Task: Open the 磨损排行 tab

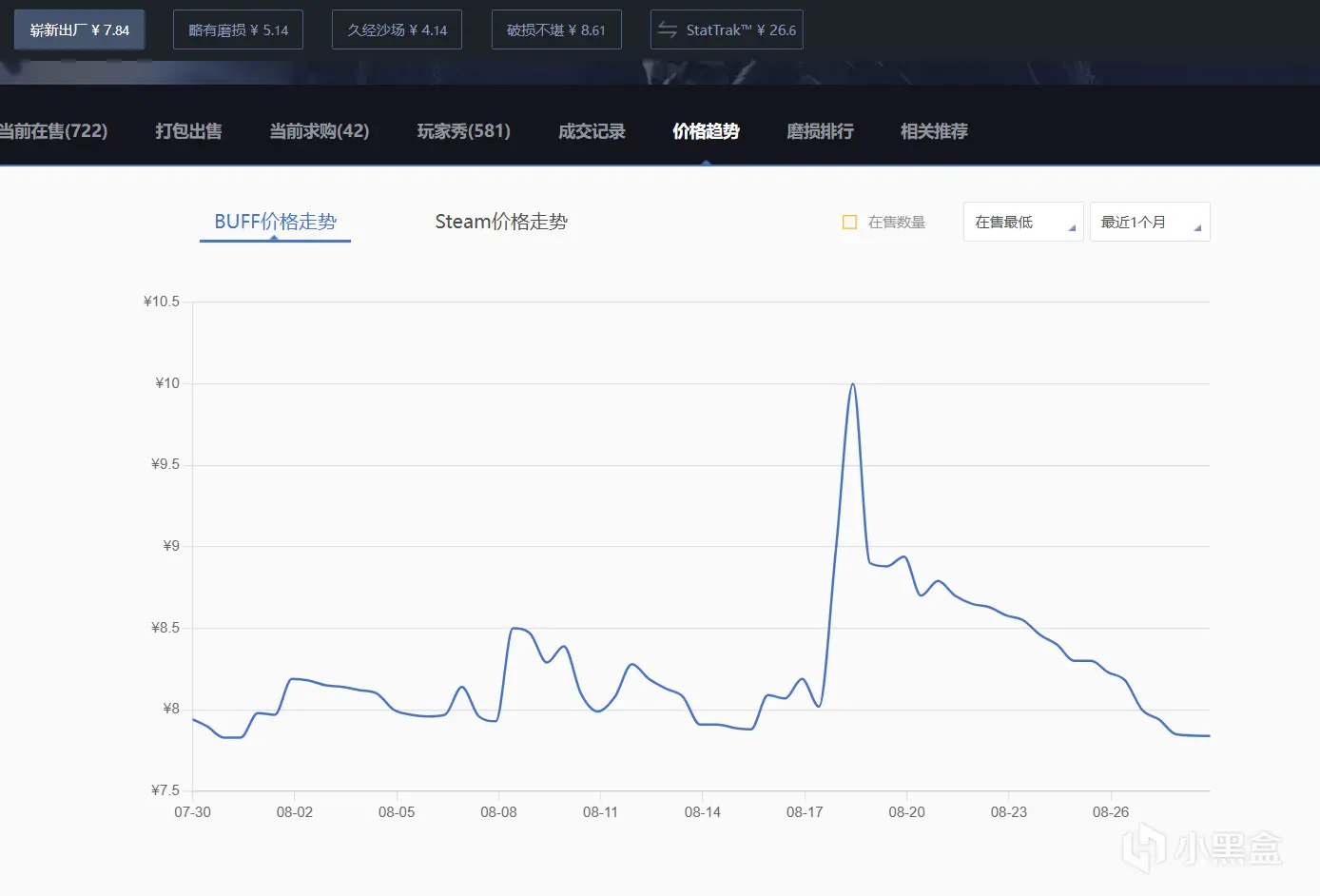Action: (x=820, y=131)
